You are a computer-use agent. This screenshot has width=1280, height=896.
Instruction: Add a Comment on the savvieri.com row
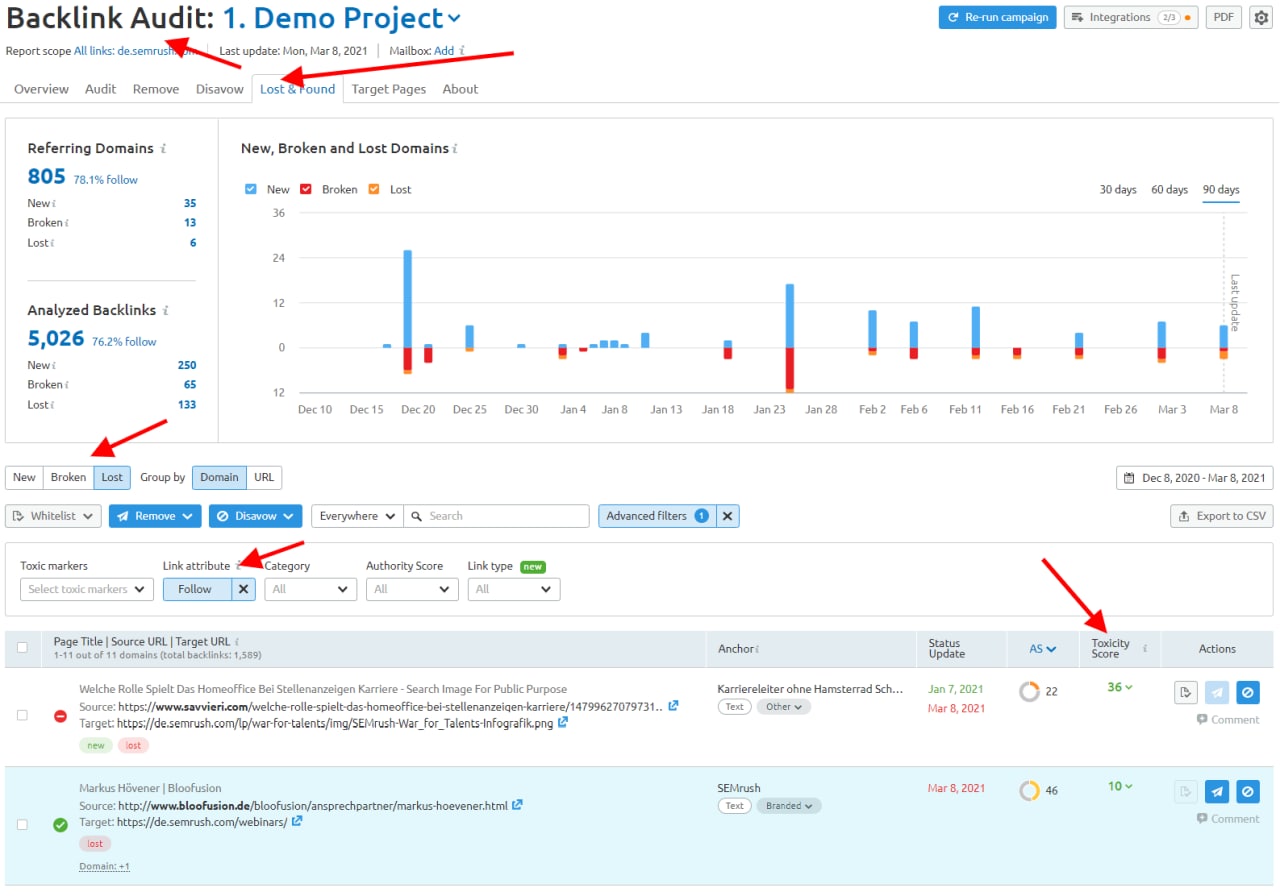[x=1228, y=720]
